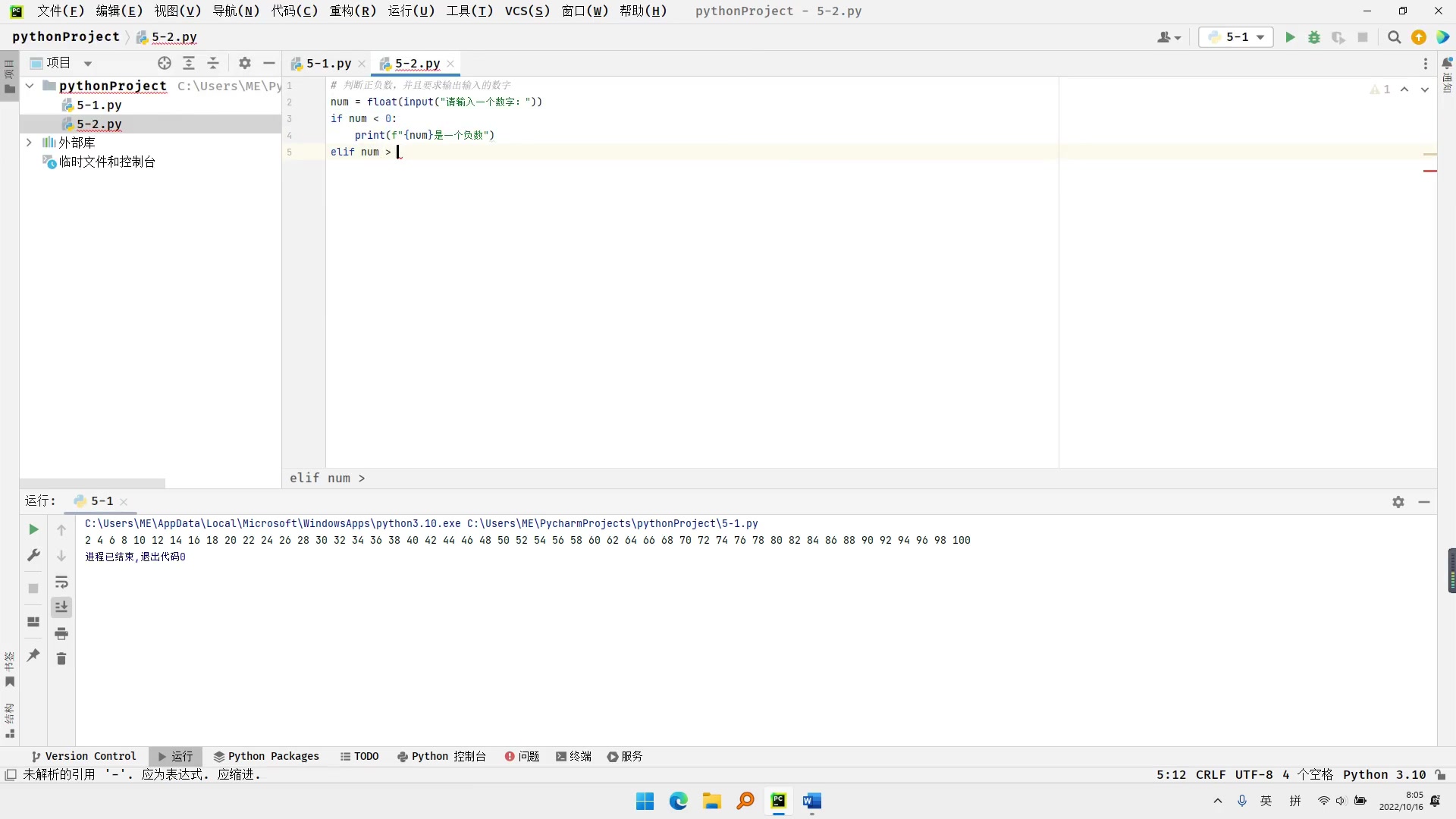Open project panel gear settings
This screenshot has width=1456, height=819.
click(x=245, y=63)
